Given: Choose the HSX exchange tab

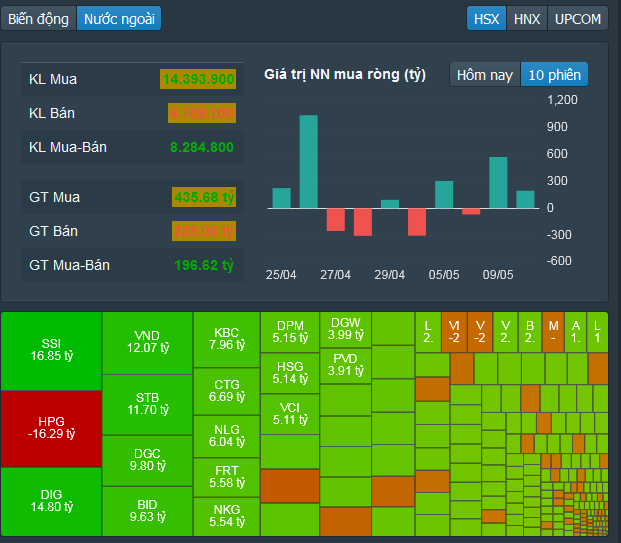Looking at the screenshot, I should (x=486, y=19).
